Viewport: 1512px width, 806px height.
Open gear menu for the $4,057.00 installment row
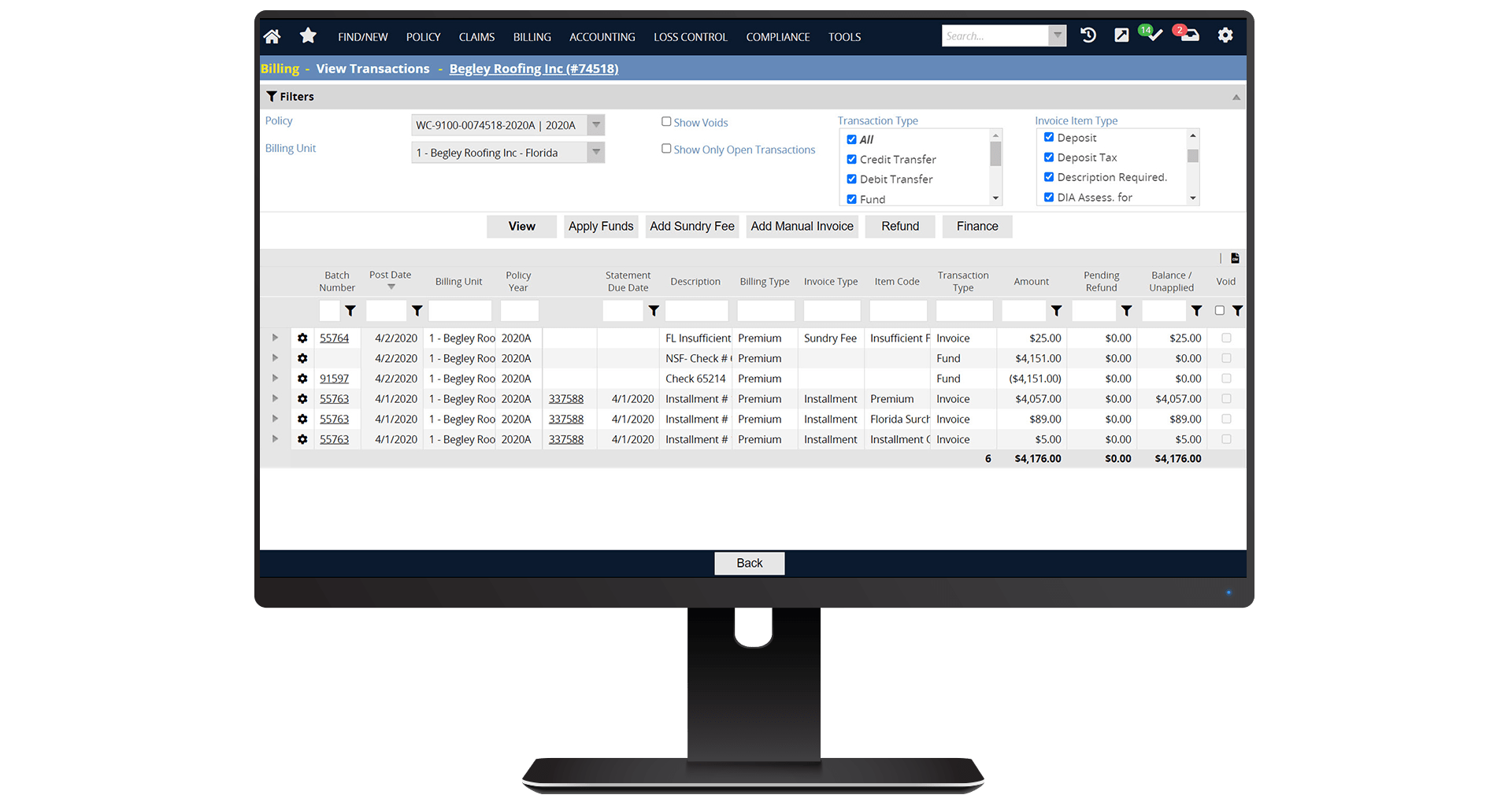302,399
